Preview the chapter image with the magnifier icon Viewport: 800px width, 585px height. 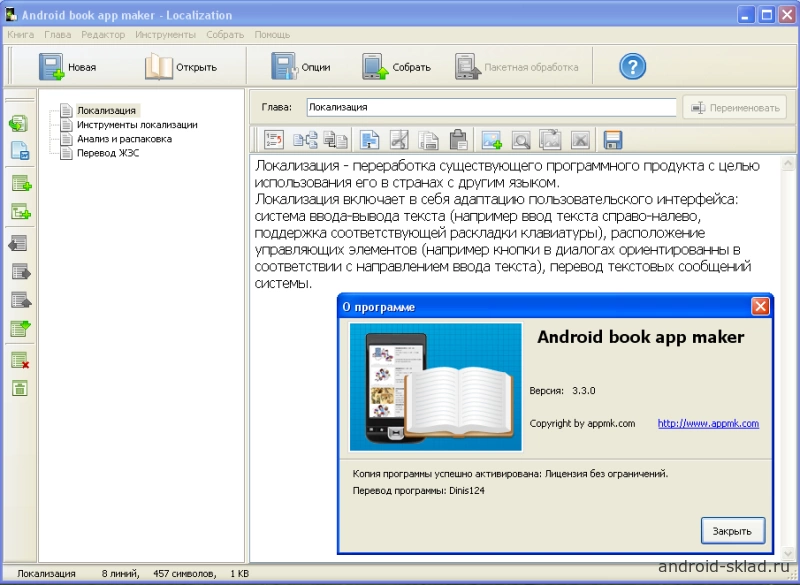point(521,138)
